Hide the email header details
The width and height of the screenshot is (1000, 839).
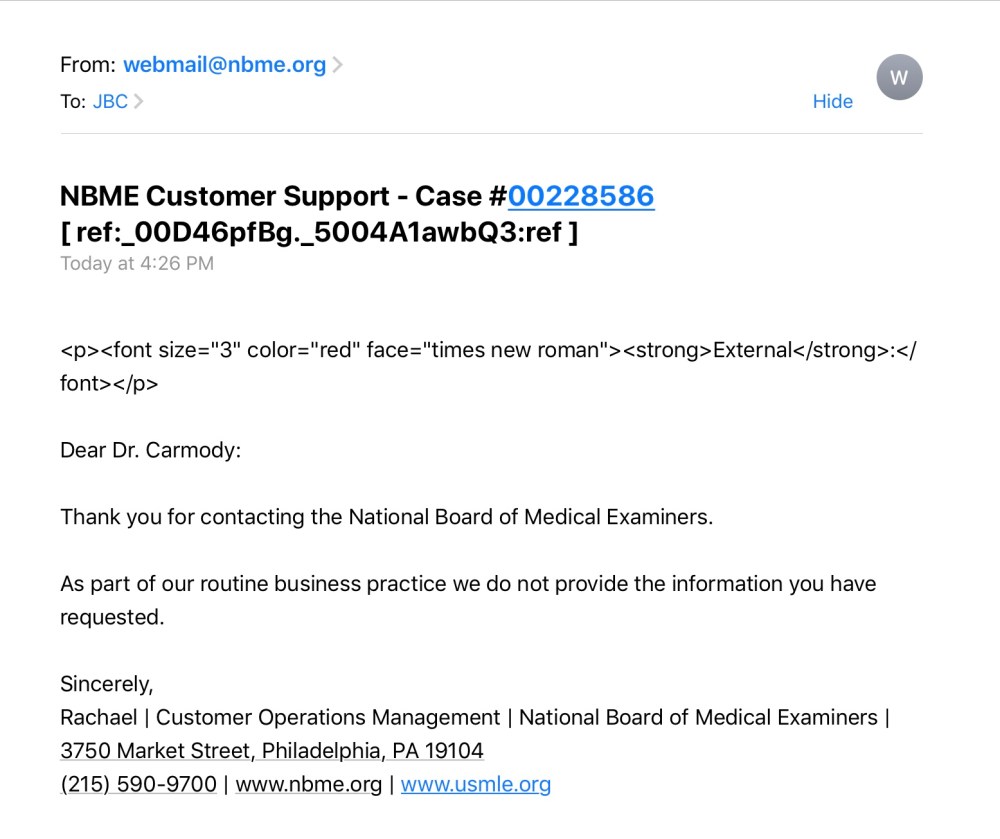[832, 101]
